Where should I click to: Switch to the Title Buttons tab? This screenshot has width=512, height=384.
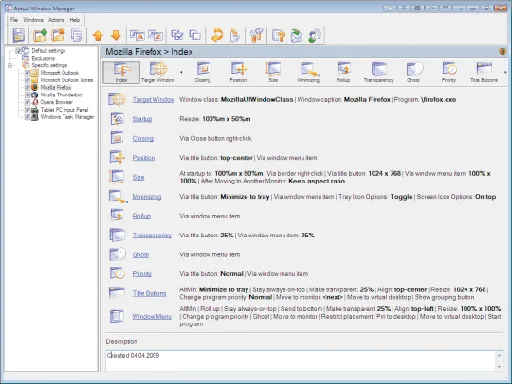(484, 72)
